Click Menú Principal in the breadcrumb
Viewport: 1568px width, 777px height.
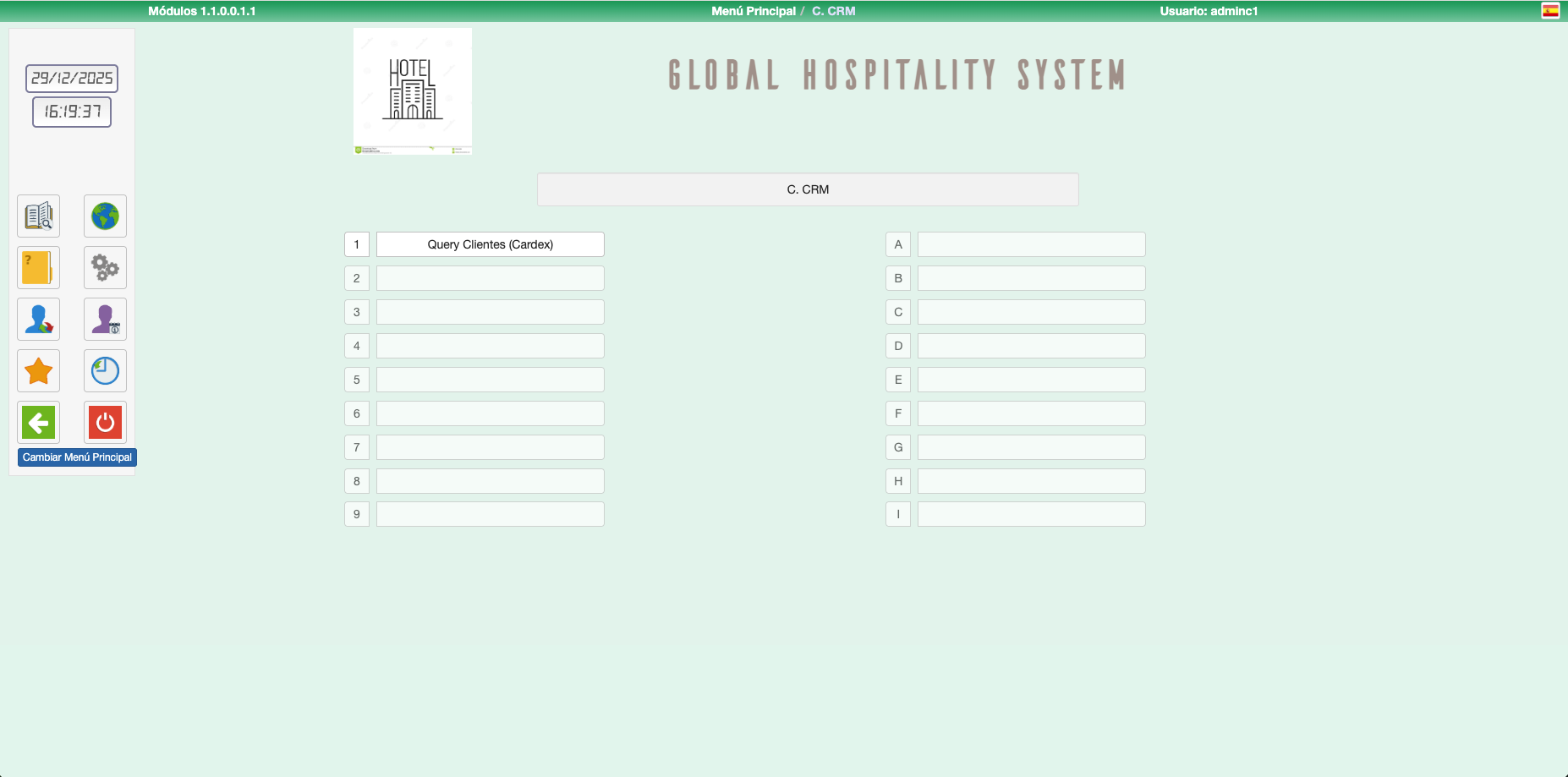pyautogui.click(x=753, y=11)
